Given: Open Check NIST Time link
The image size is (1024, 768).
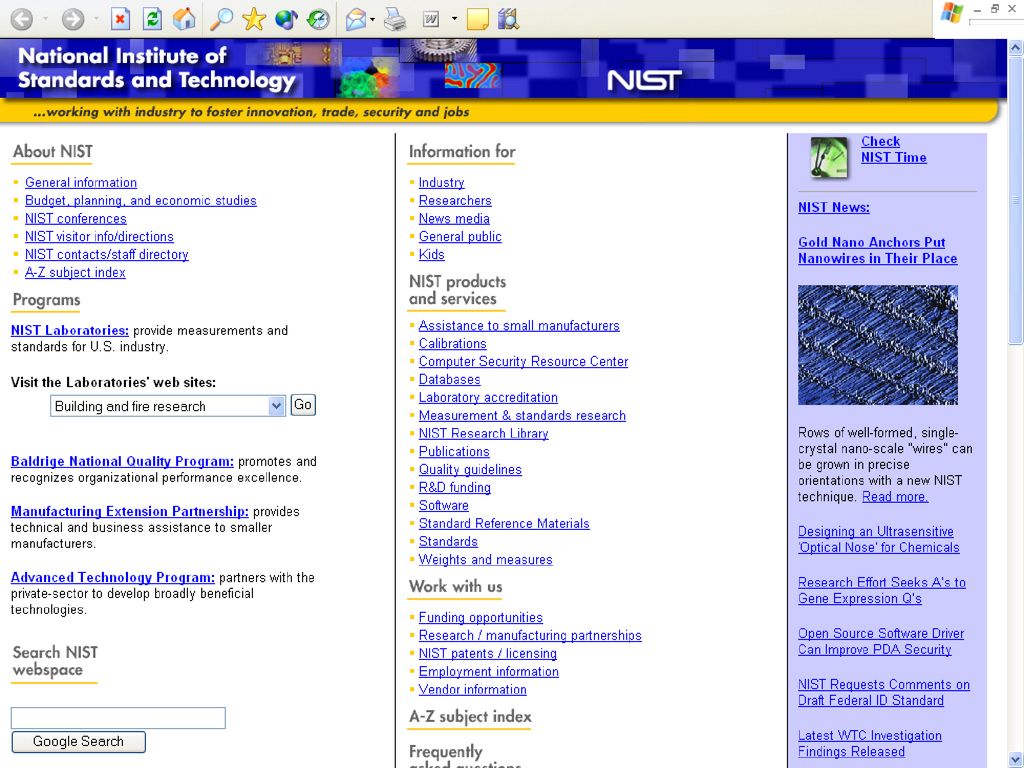Looking at the screenshot, I should point(893,150).
